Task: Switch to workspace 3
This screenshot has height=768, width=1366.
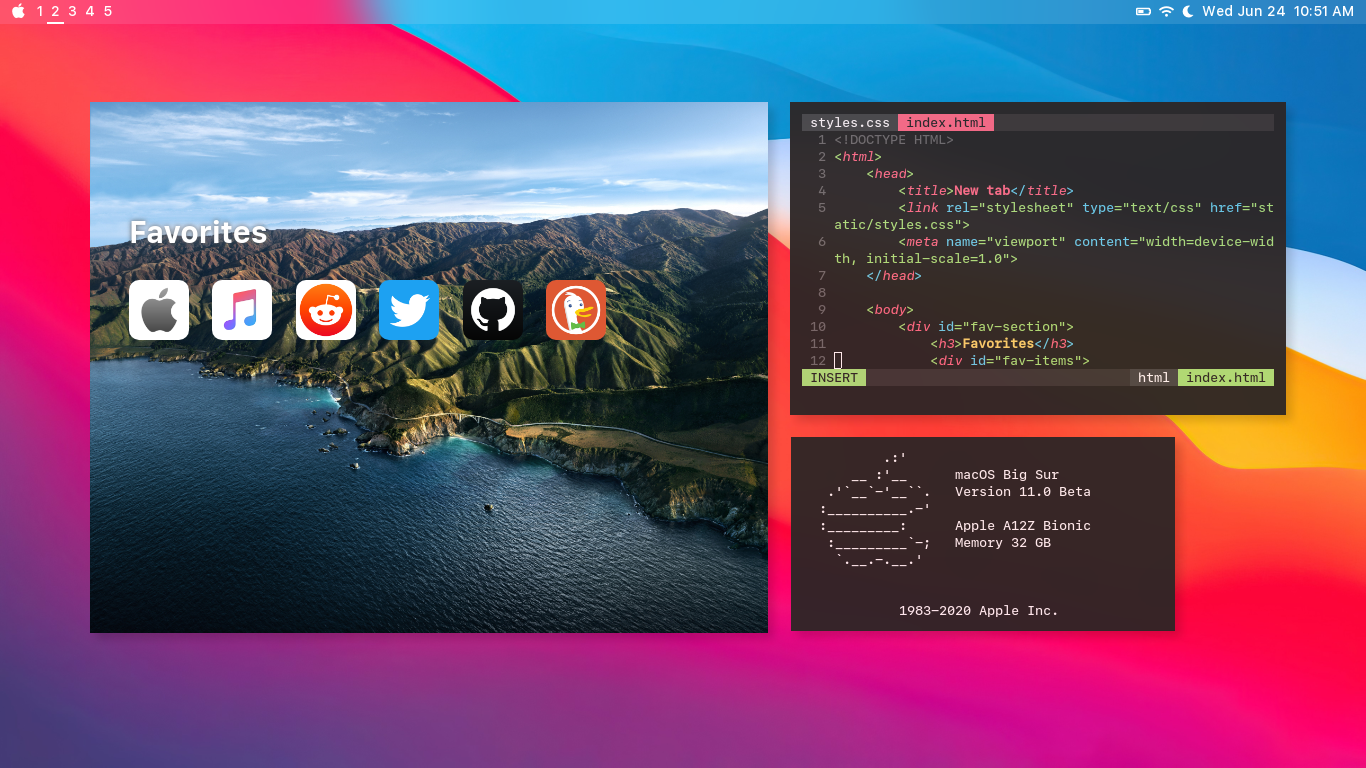Action: (x=72, y=11)
